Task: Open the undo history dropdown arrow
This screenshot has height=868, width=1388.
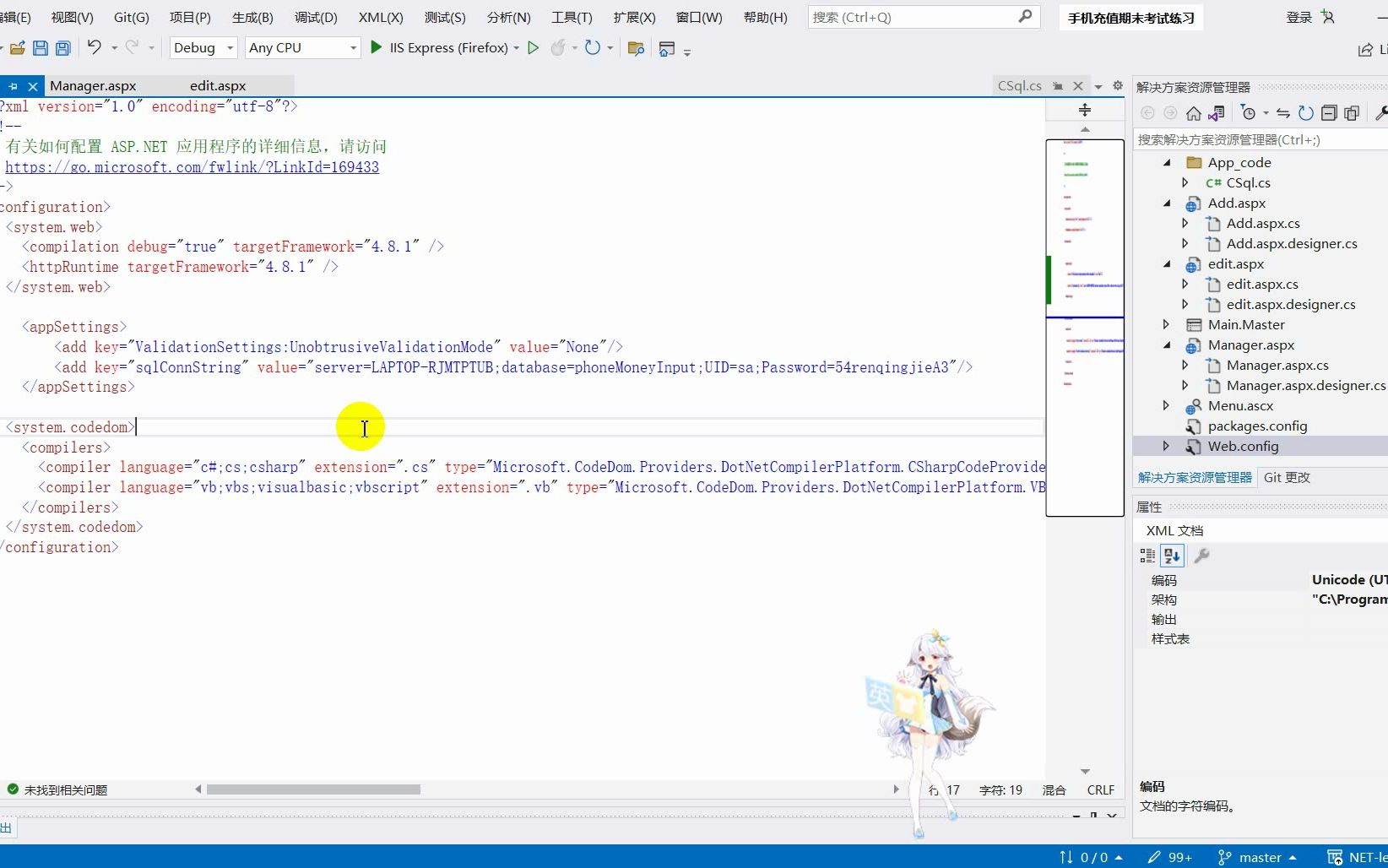Action: point(114,48)
